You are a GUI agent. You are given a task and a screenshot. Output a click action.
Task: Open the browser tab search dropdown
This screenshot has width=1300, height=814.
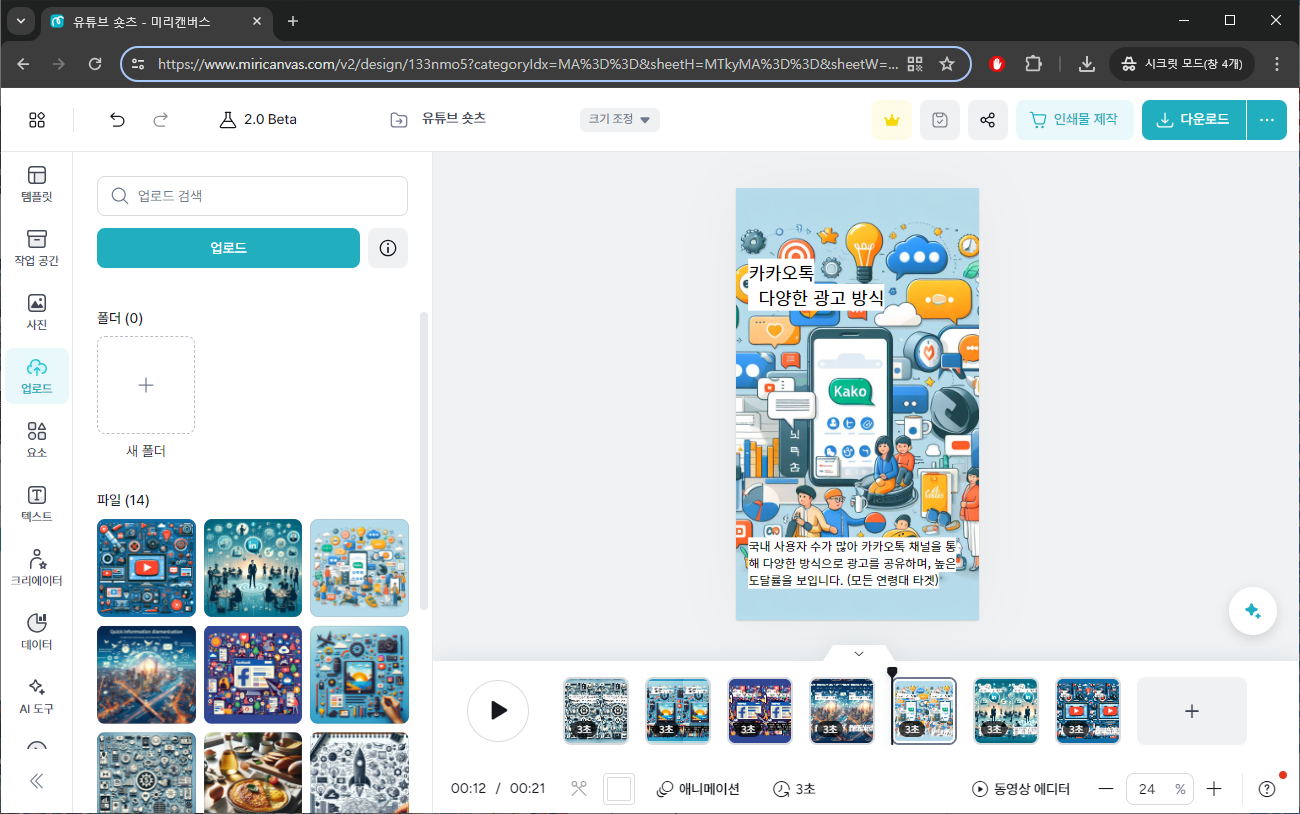(x=21, y=21)
